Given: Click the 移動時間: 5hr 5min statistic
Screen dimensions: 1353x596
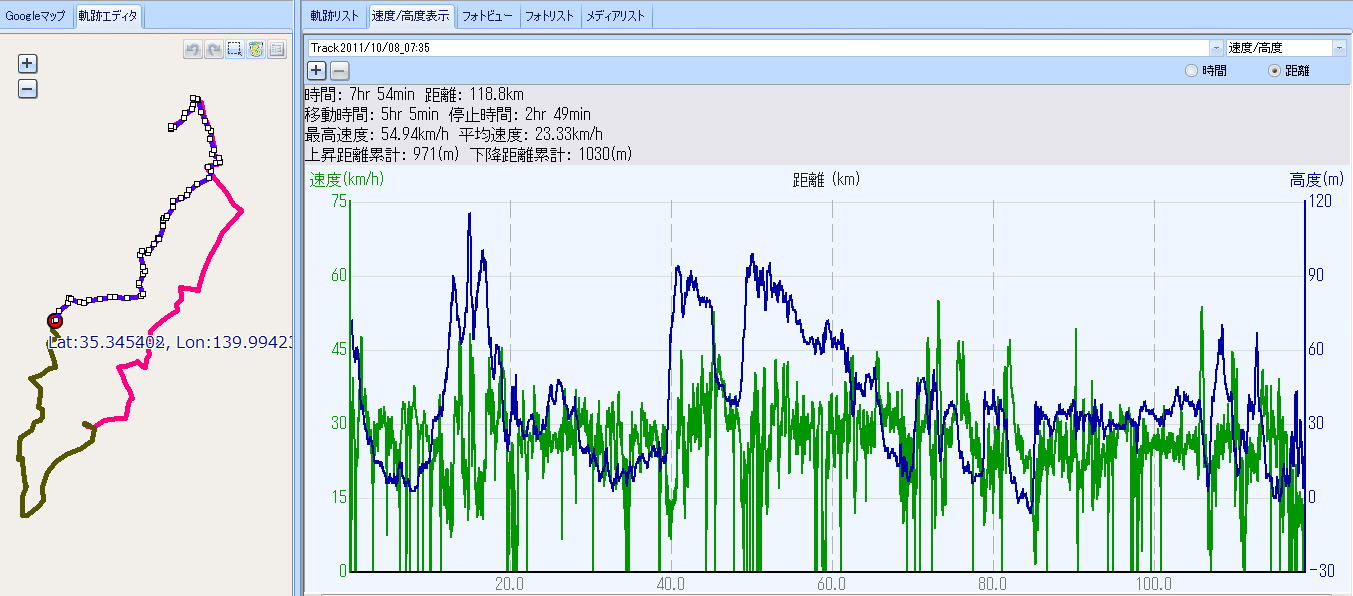Looking at the screenshot, I should pyautogui.click(x=371, y=114).
